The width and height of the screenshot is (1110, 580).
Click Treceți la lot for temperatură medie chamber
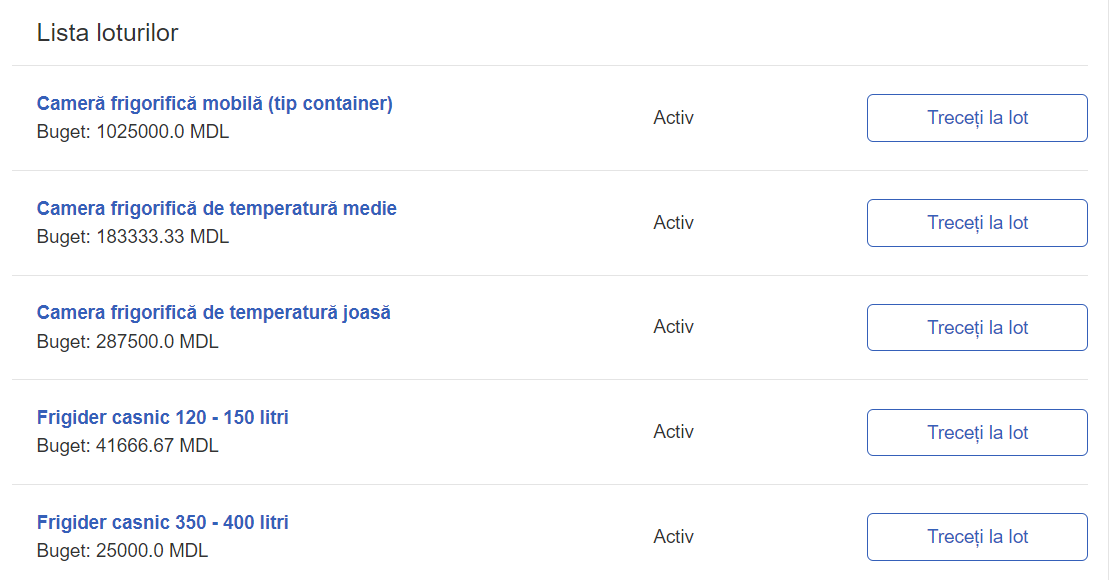point(977,222)
